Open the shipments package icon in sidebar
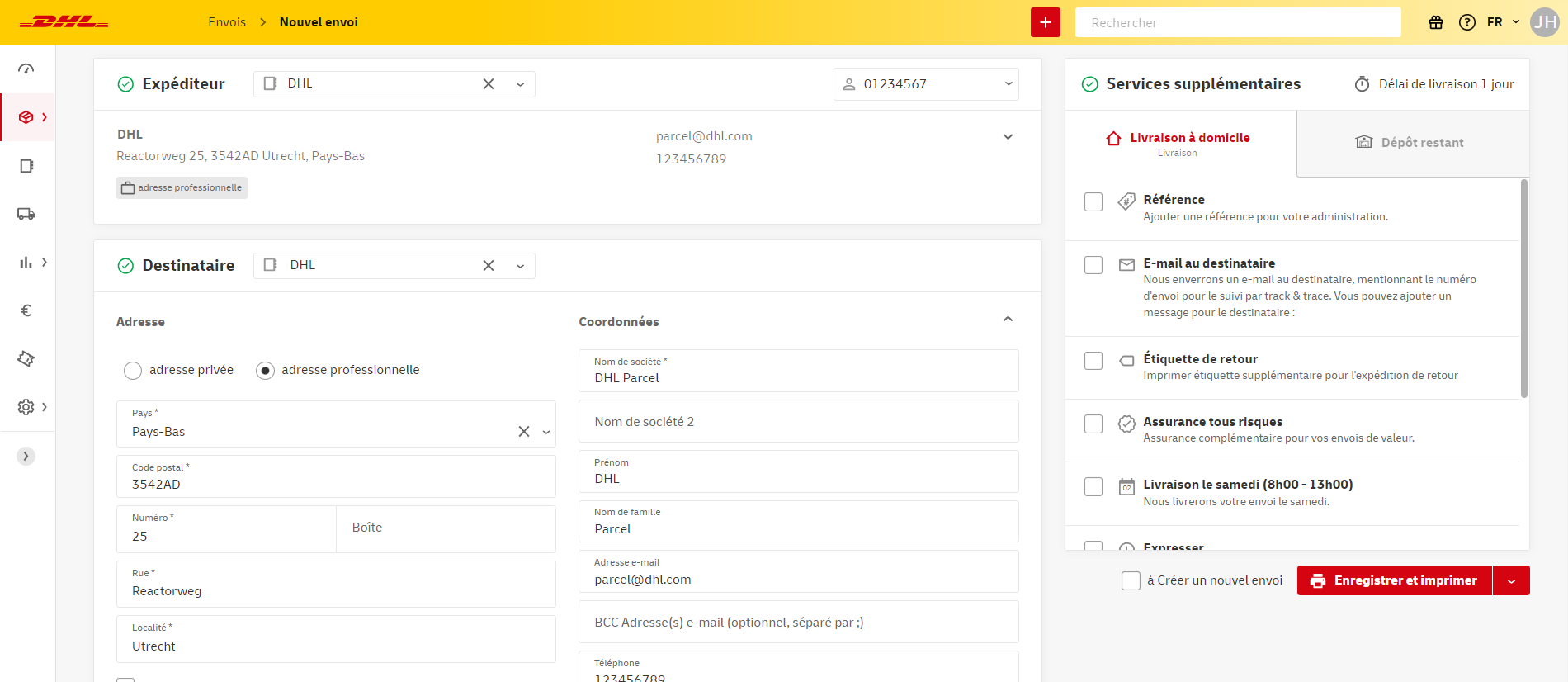This screenshot has height=682, width=1568. 26,117
